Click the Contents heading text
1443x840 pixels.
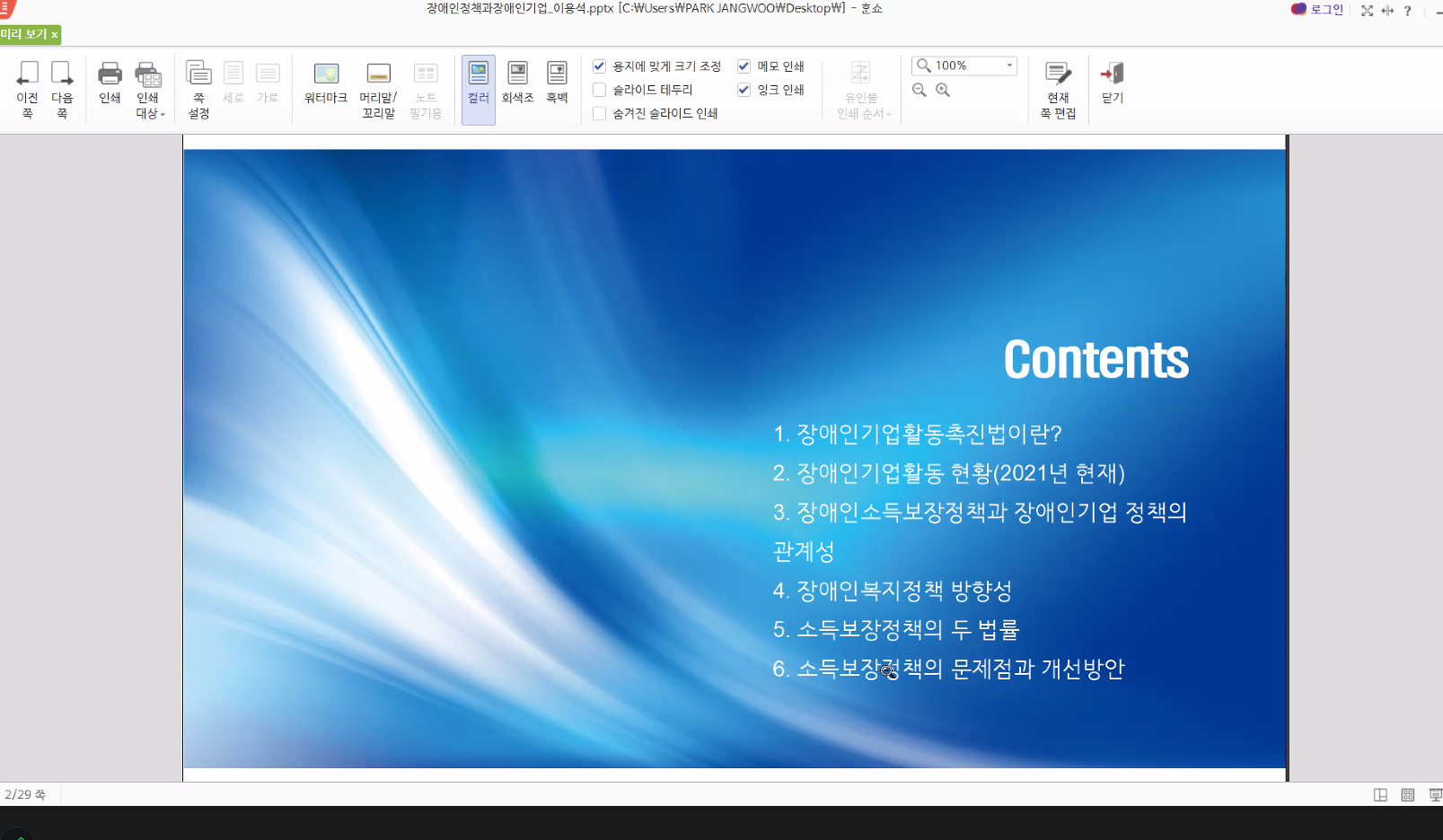(1095, 360)
